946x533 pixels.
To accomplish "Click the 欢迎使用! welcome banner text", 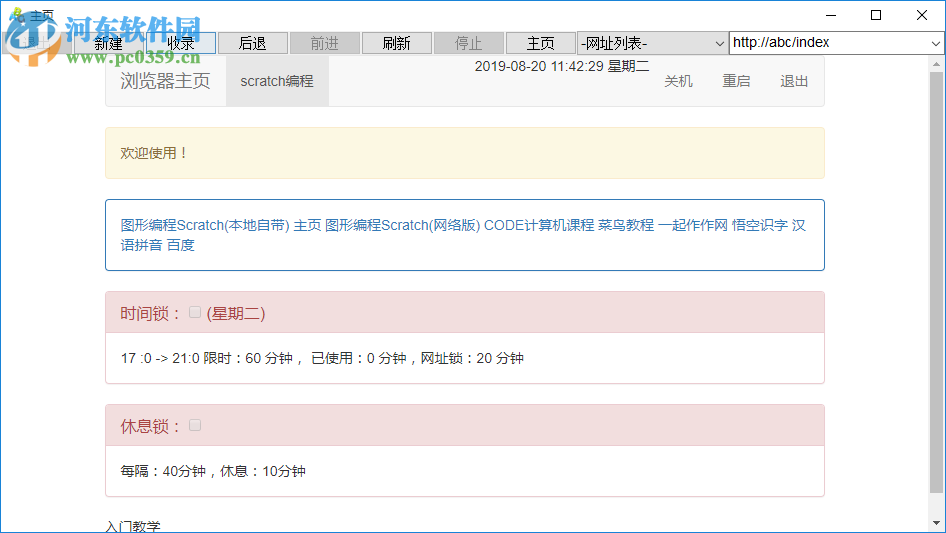I will [x=154, y=153].
